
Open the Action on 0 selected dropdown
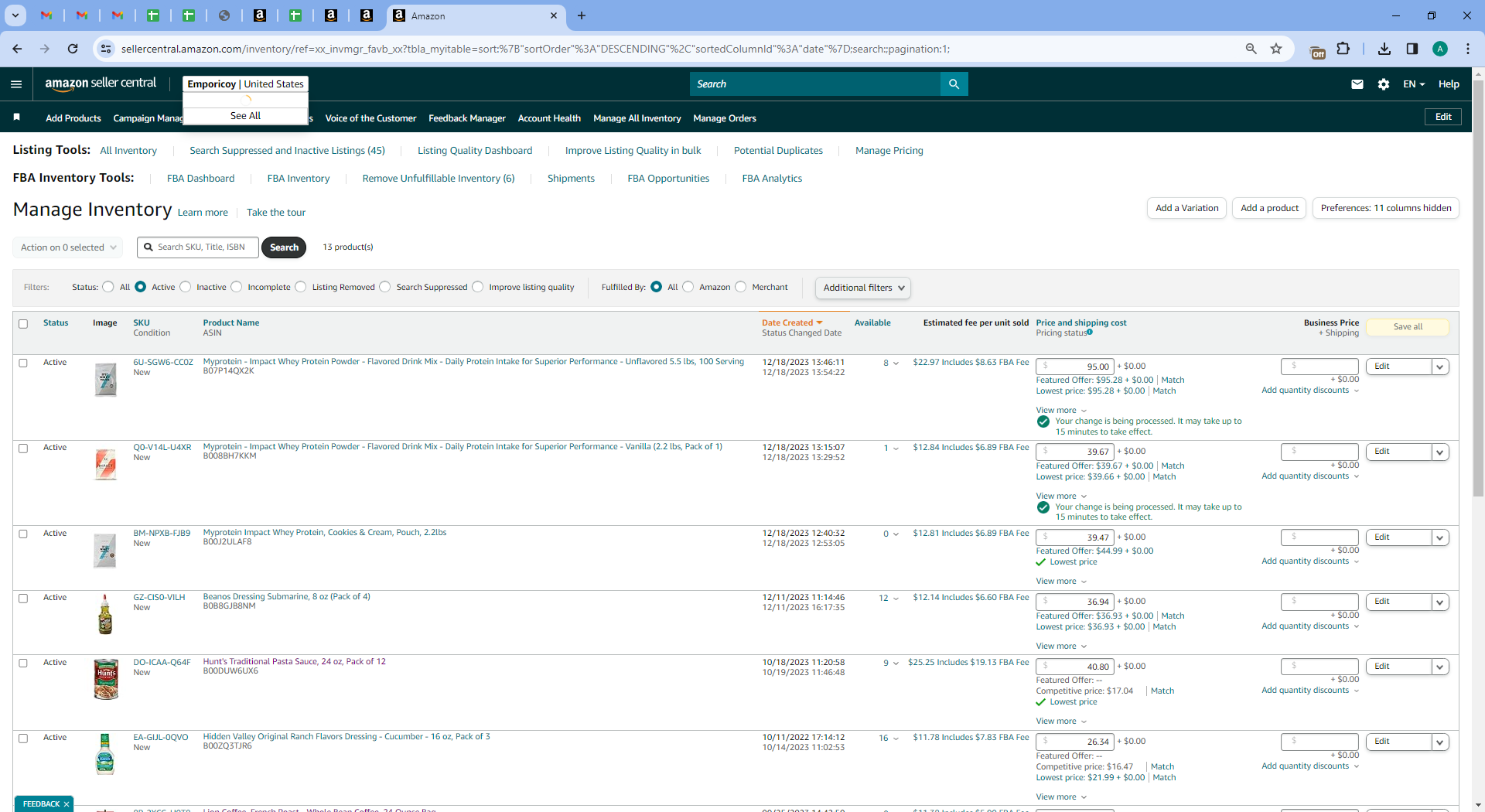tap(68, 247)
